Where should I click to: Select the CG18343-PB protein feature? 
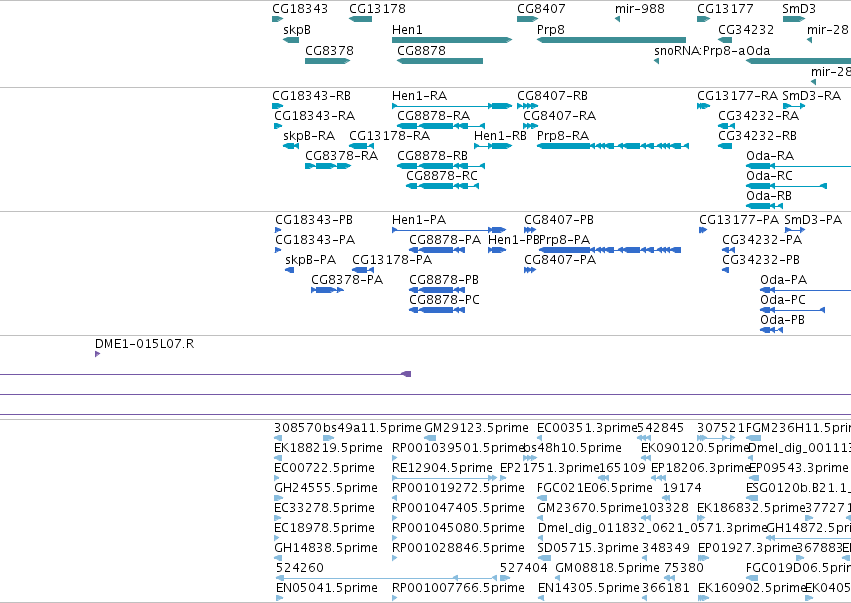[x=278, y=230]
